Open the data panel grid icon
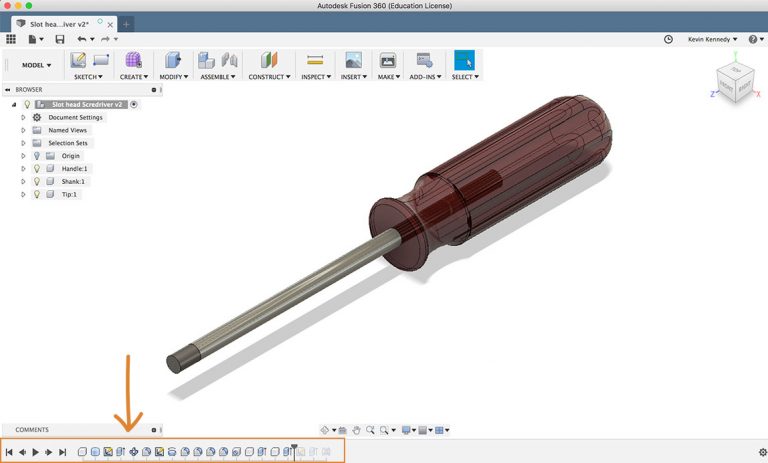Image resolution: width=768 pixels, height=463 pixels. click(x=11, y=39)
